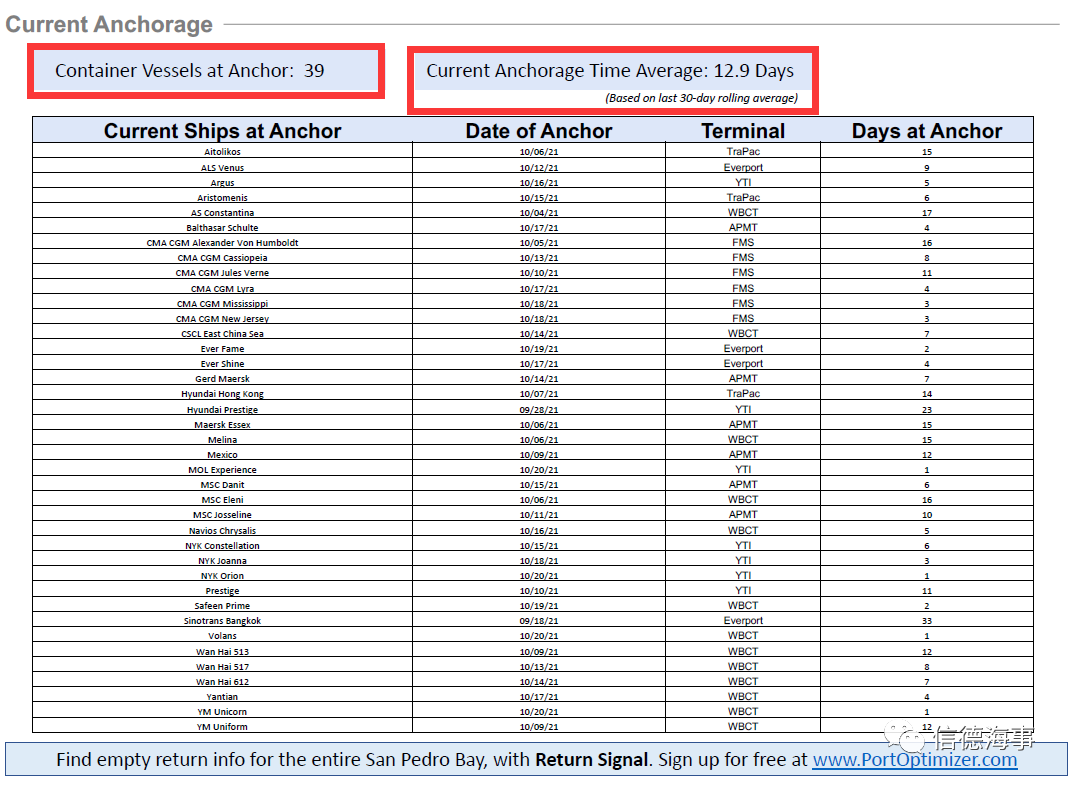Viewport: 1070px width, 785px height.
Task: Select CMA CGM Alexander Von Humboldt
Action: click(222, 242)
